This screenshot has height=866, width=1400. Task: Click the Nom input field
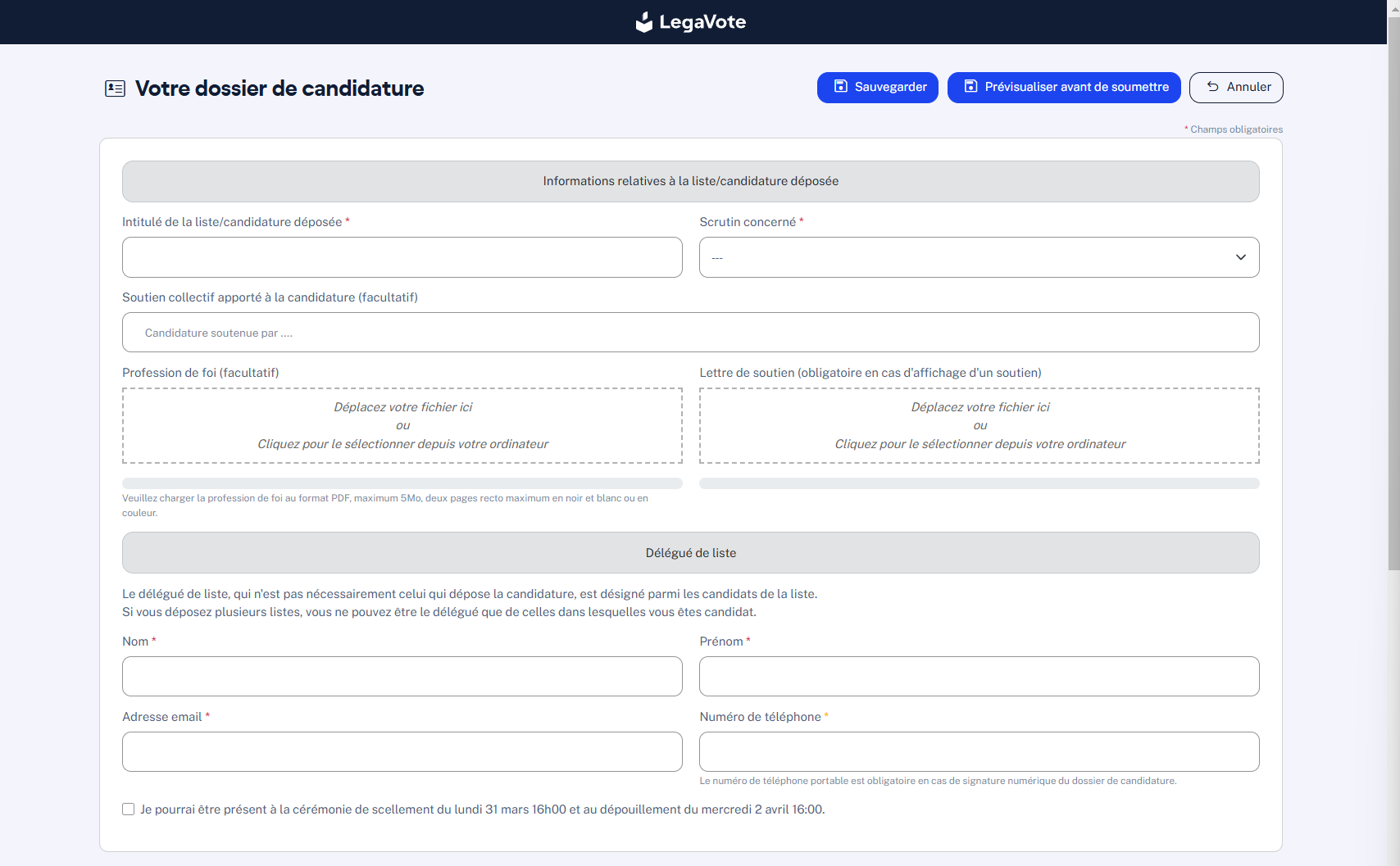(x=402, y=677)
